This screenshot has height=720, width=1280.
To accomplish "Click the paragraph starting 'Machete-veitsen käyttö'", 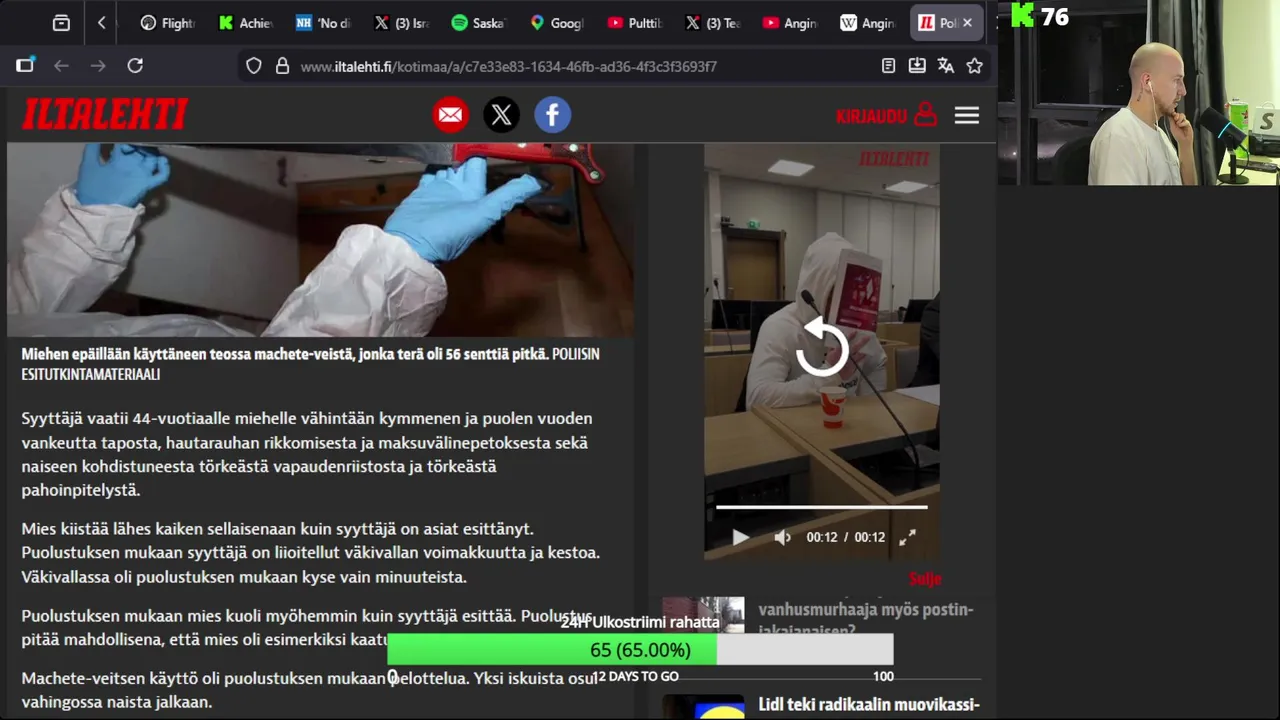I will click(x=310, y=690).
